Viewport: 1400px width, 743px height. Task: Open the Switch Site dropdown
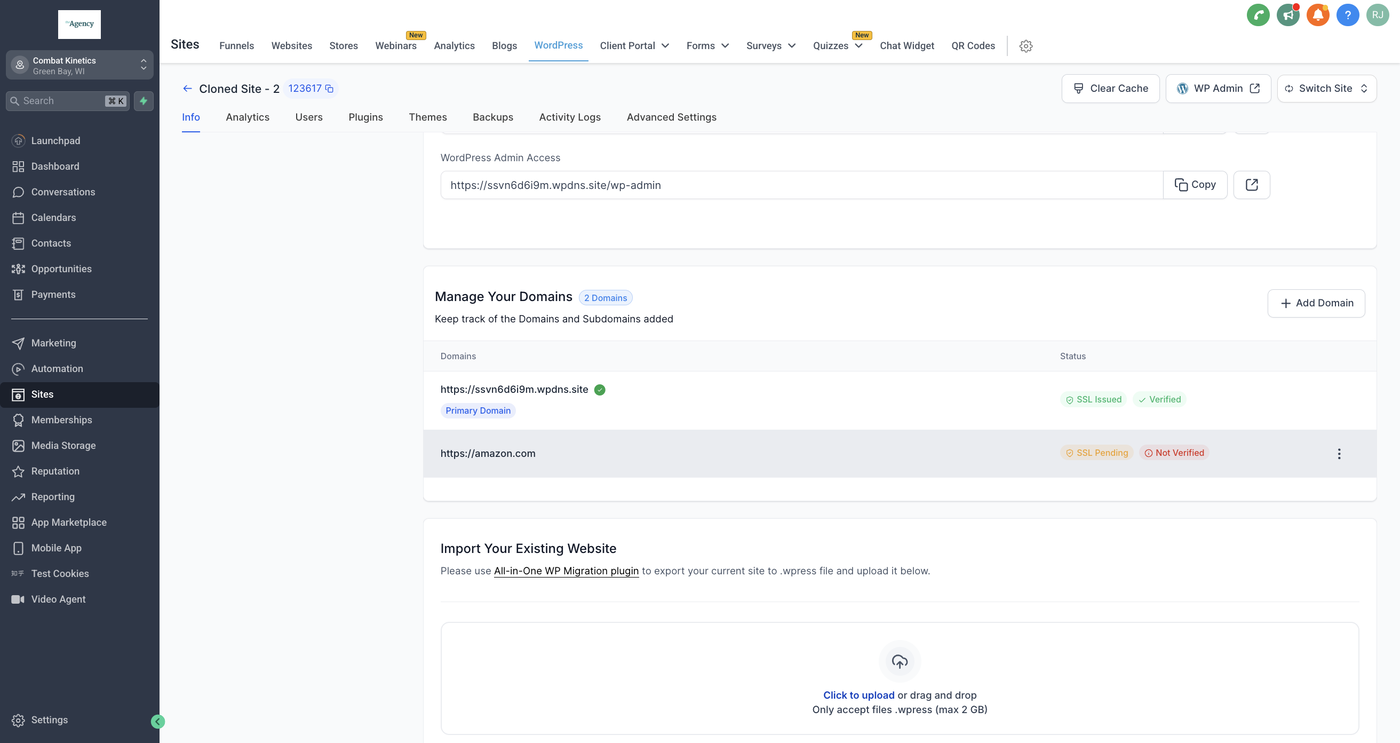(x=1326, y=88)
